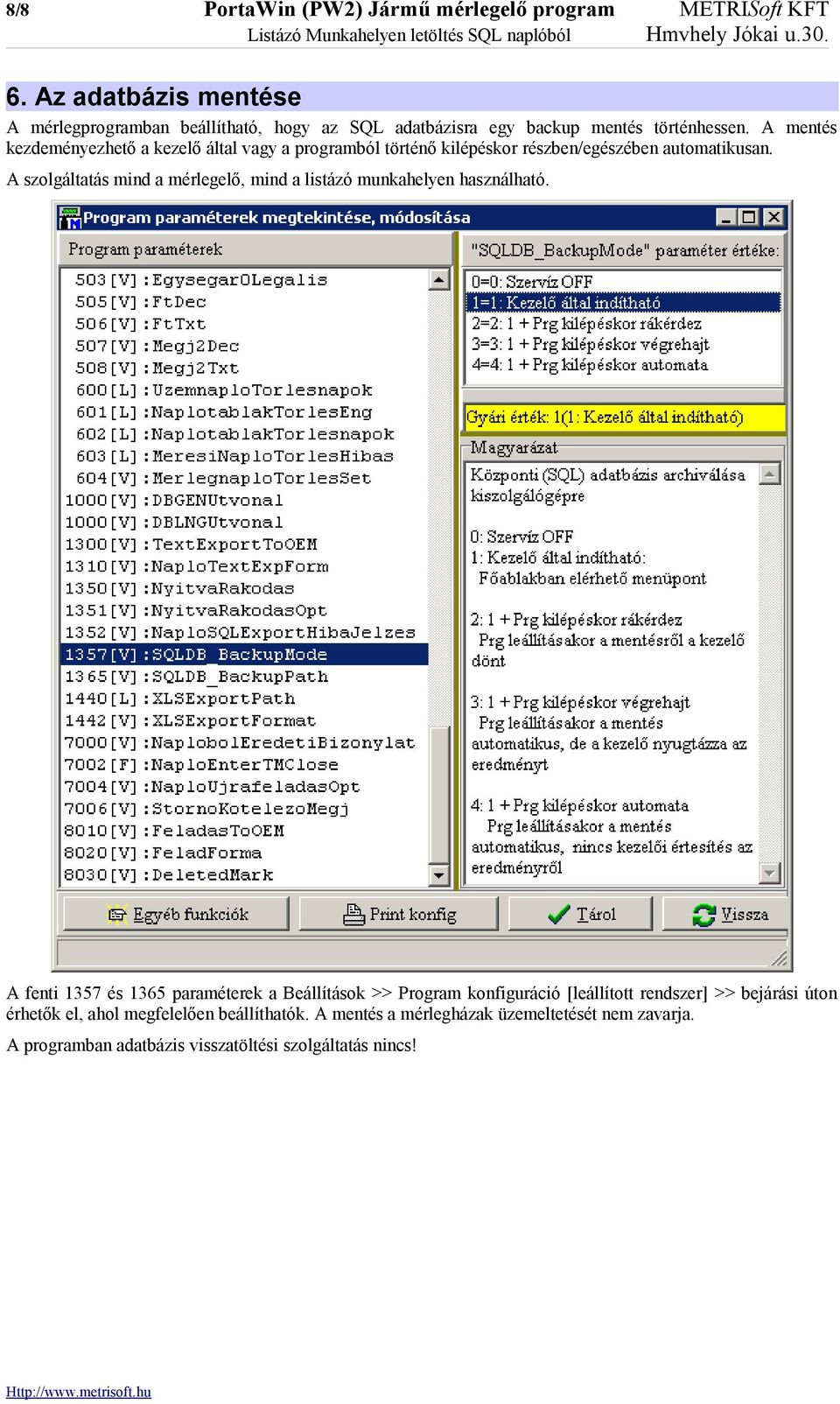Viewport: 840px width, 1404px height.
Task: Click the program icon in the title bar
Action: tap(69, 217)
